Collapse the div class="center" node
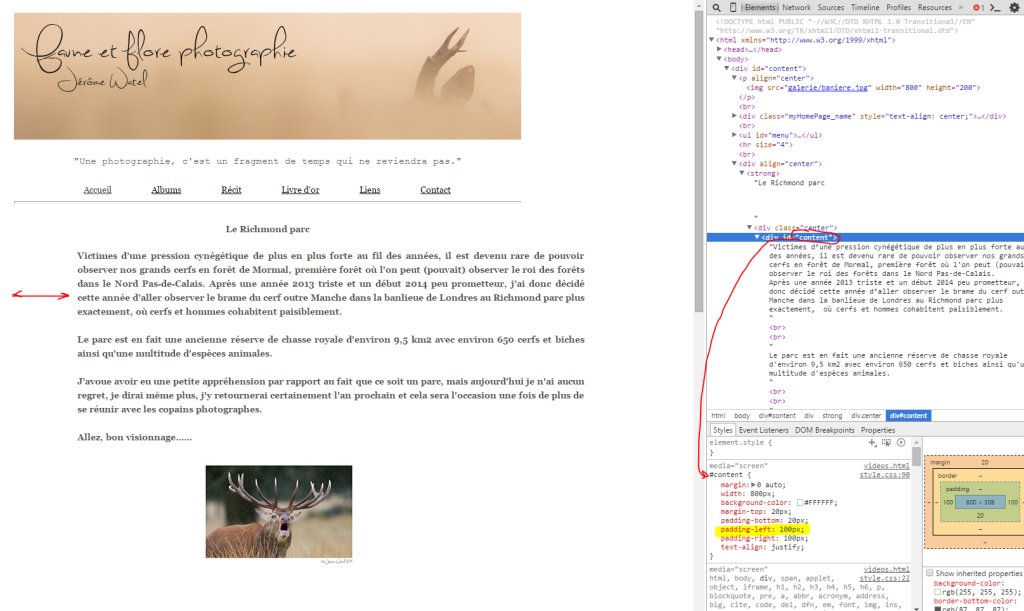This screenshot has height=611, width=1024. pos(750,228)
